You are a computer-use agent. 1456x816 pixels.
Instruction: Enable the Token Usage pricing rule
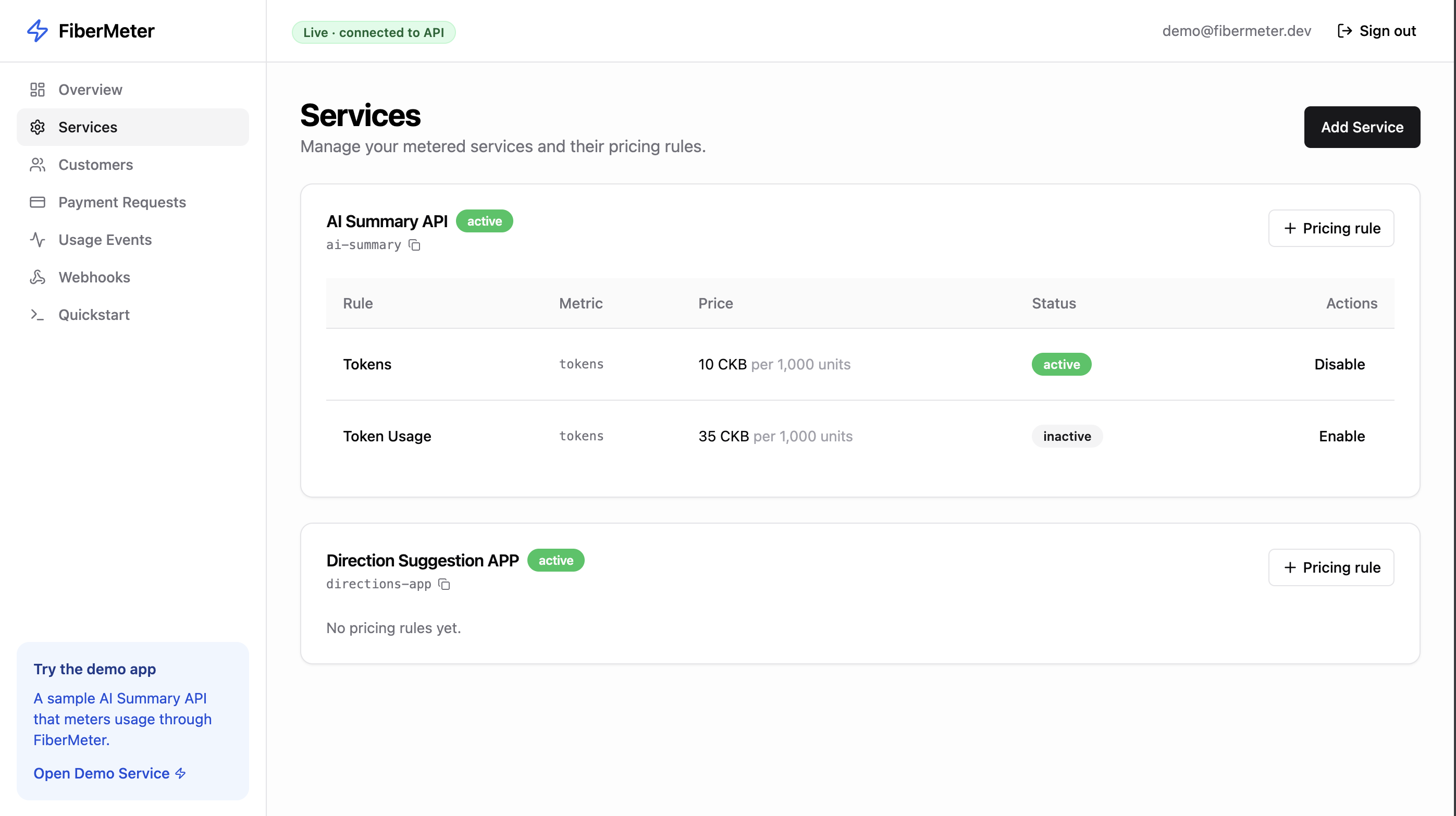point(1341,436)
